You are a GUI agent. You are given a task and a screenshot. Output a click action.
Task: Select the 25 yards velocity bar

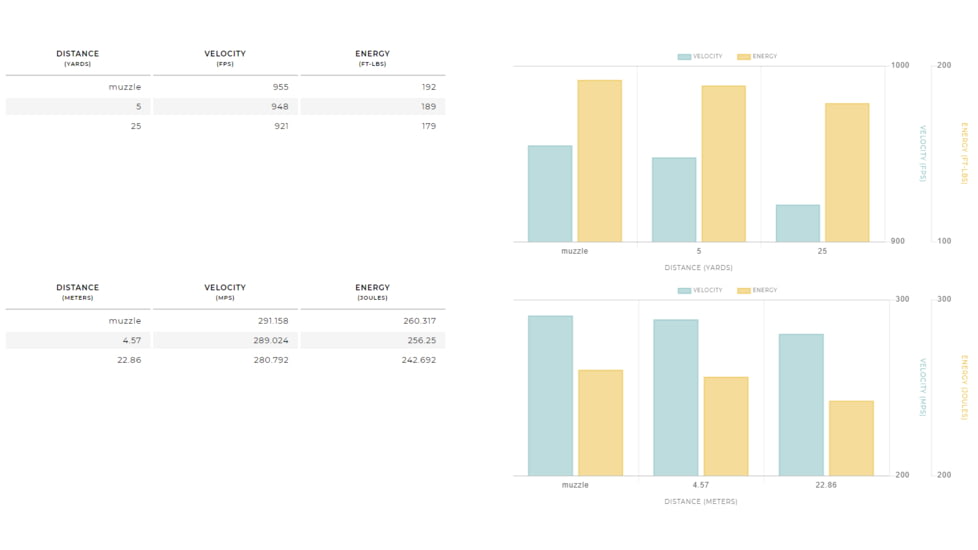click(797, 223)
